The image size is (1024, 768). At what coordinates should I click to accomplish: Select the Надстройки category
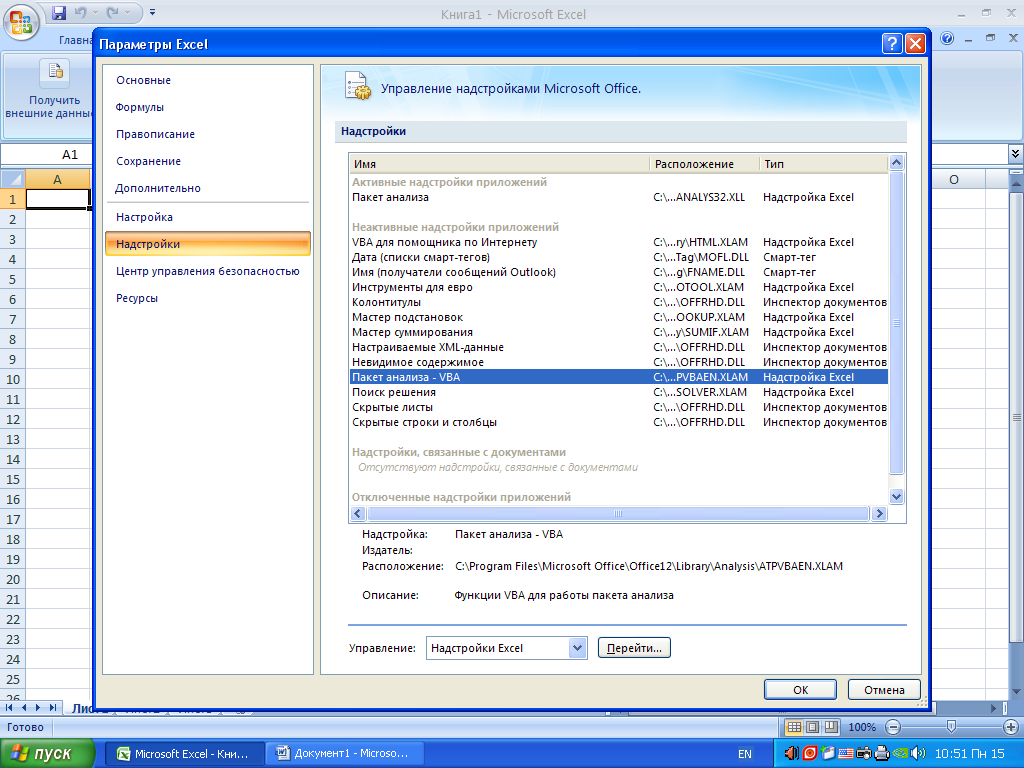click(208, 244)
